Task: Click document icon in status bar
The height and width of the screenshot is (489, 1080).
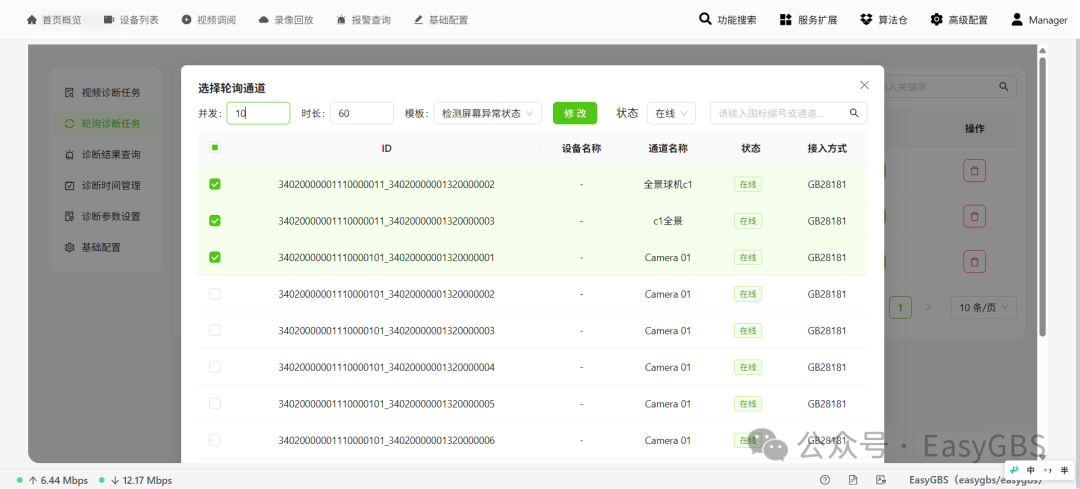Action: pos(853,480)
